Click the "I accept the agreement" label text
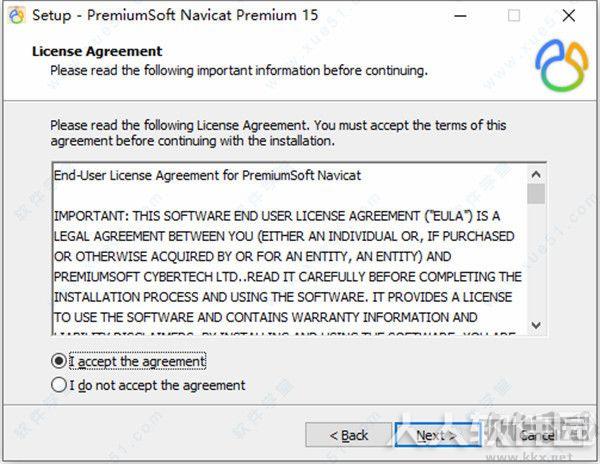 [137, 361]
